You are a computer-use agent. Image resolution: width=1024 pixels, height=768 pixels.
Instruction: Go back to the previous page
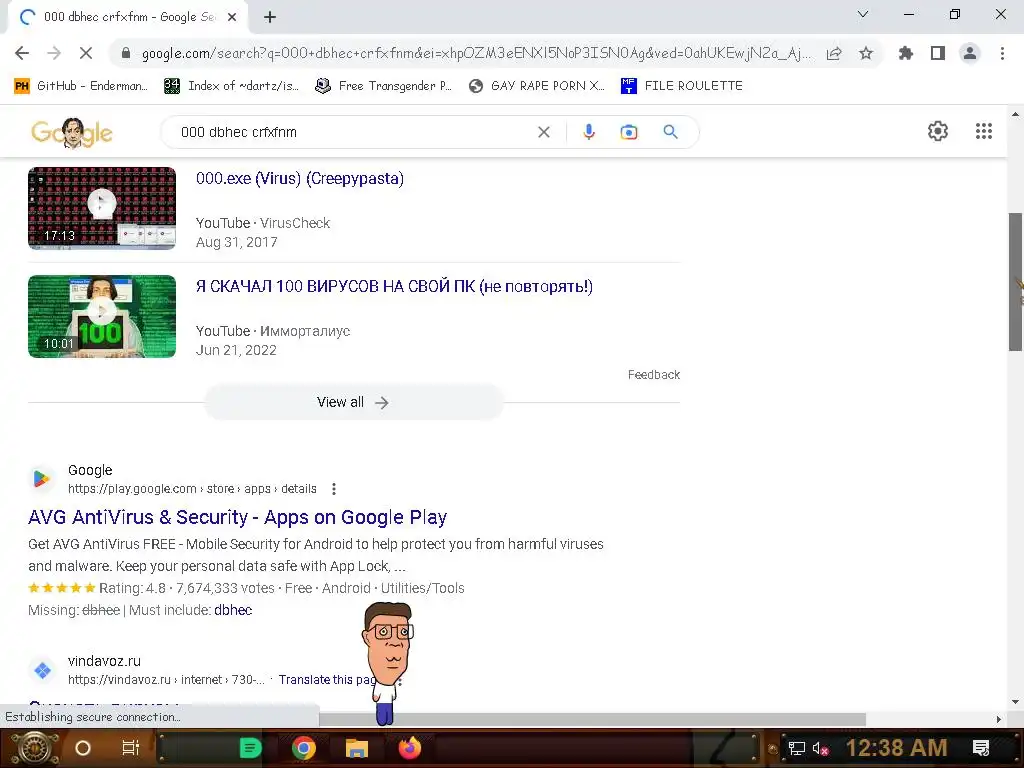point(22,53)
